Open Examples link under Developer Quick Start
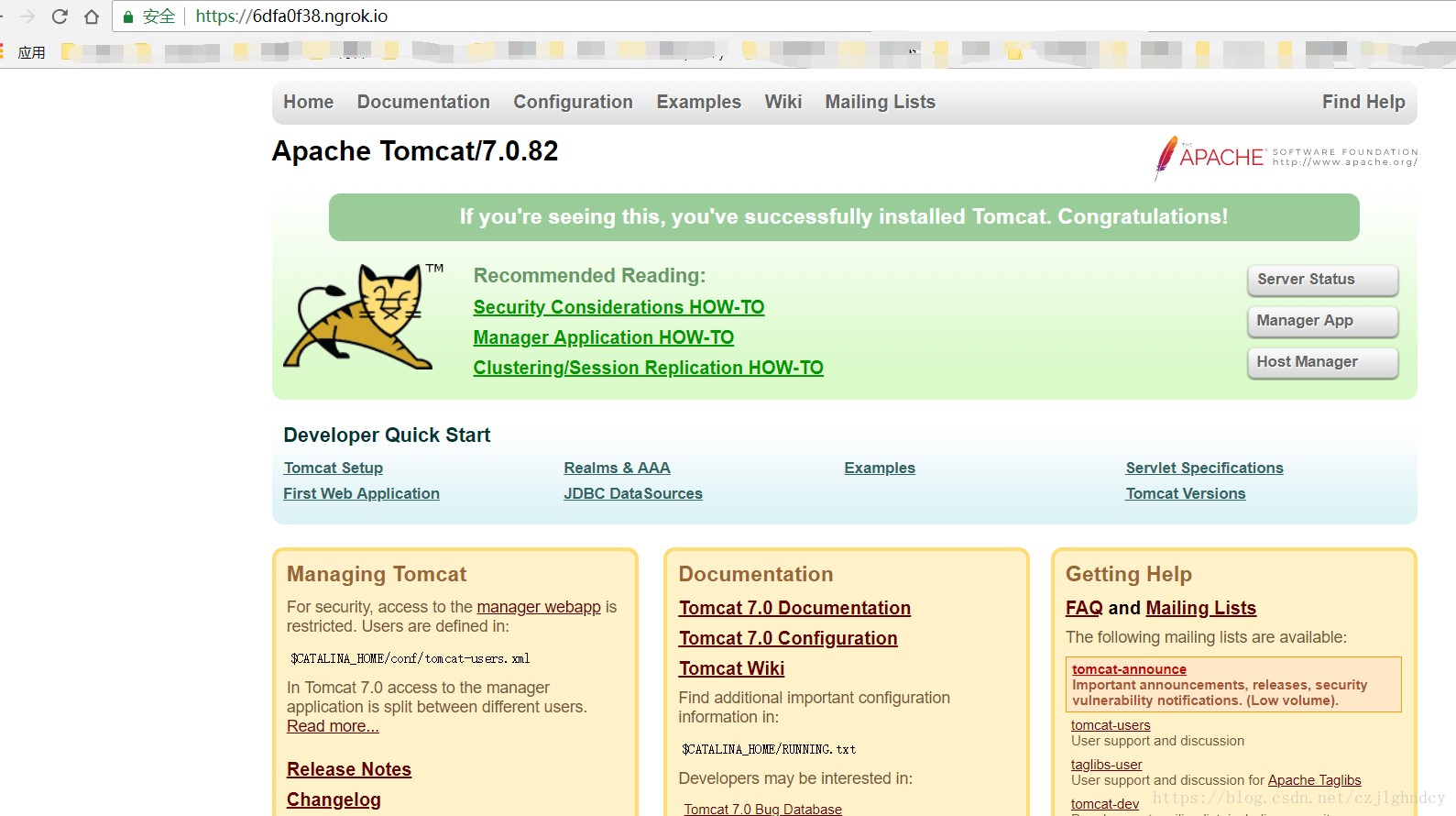Image resolution: width=1456 pixels, height=816 pixels. (880, 468)
